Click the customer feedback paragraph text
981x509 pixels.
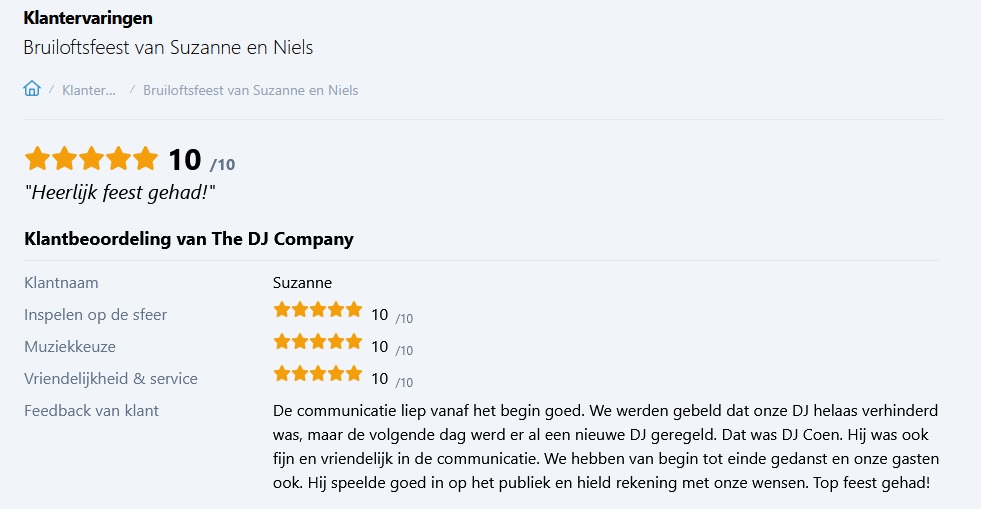(605, 446)
